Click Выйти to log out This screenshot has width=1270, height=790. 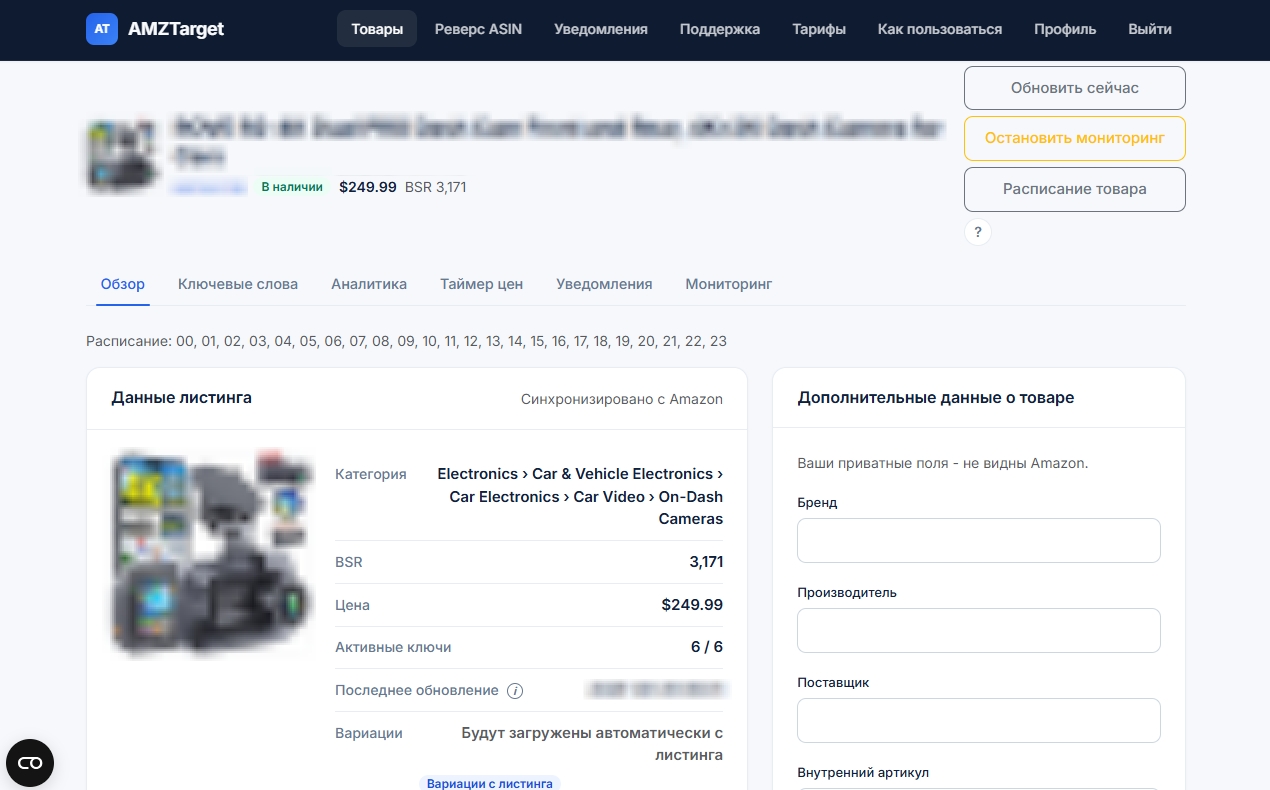click(1150, 29)
